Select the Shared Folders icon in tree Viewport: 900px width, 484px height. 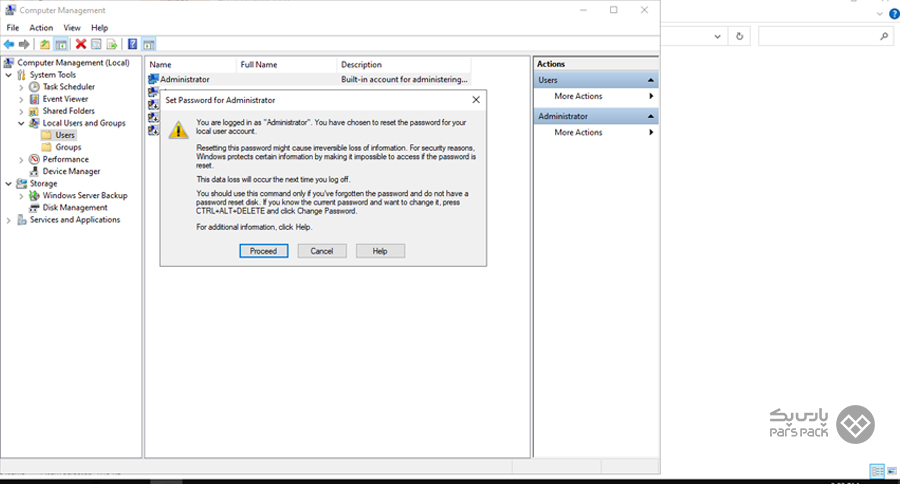tap(34, 111)
